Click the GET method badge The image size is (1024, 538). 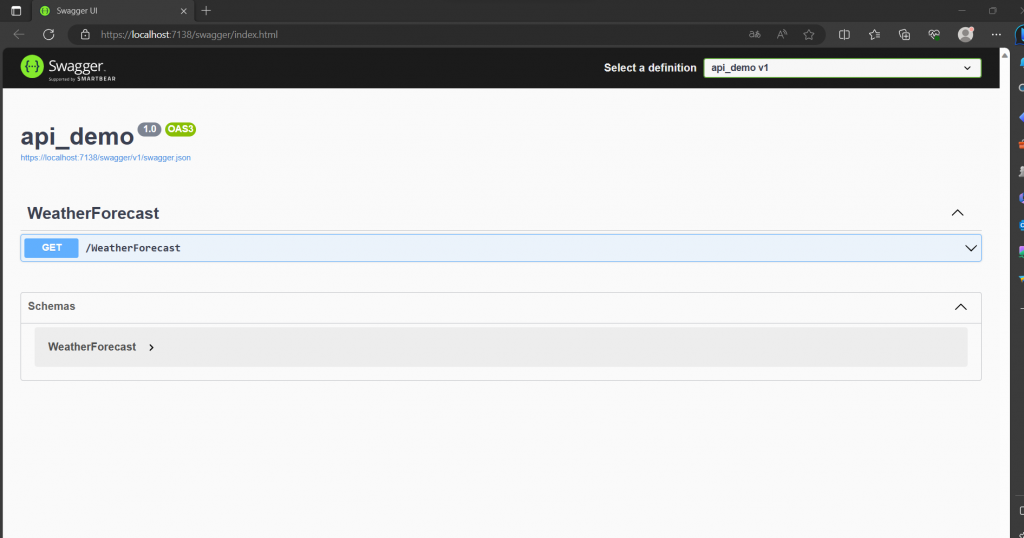(52, 247)
